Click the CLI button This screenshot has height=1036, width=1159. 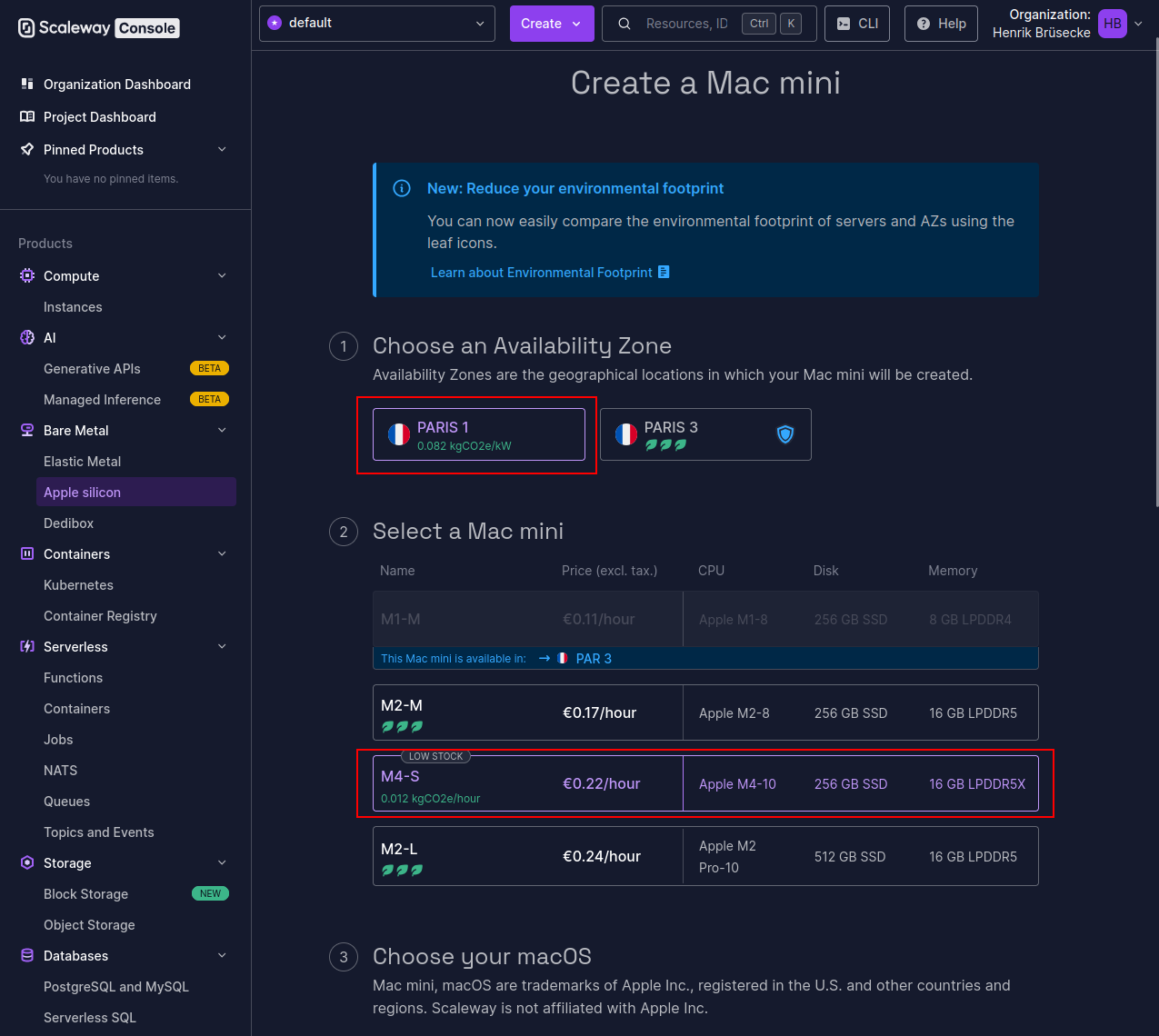857,24
